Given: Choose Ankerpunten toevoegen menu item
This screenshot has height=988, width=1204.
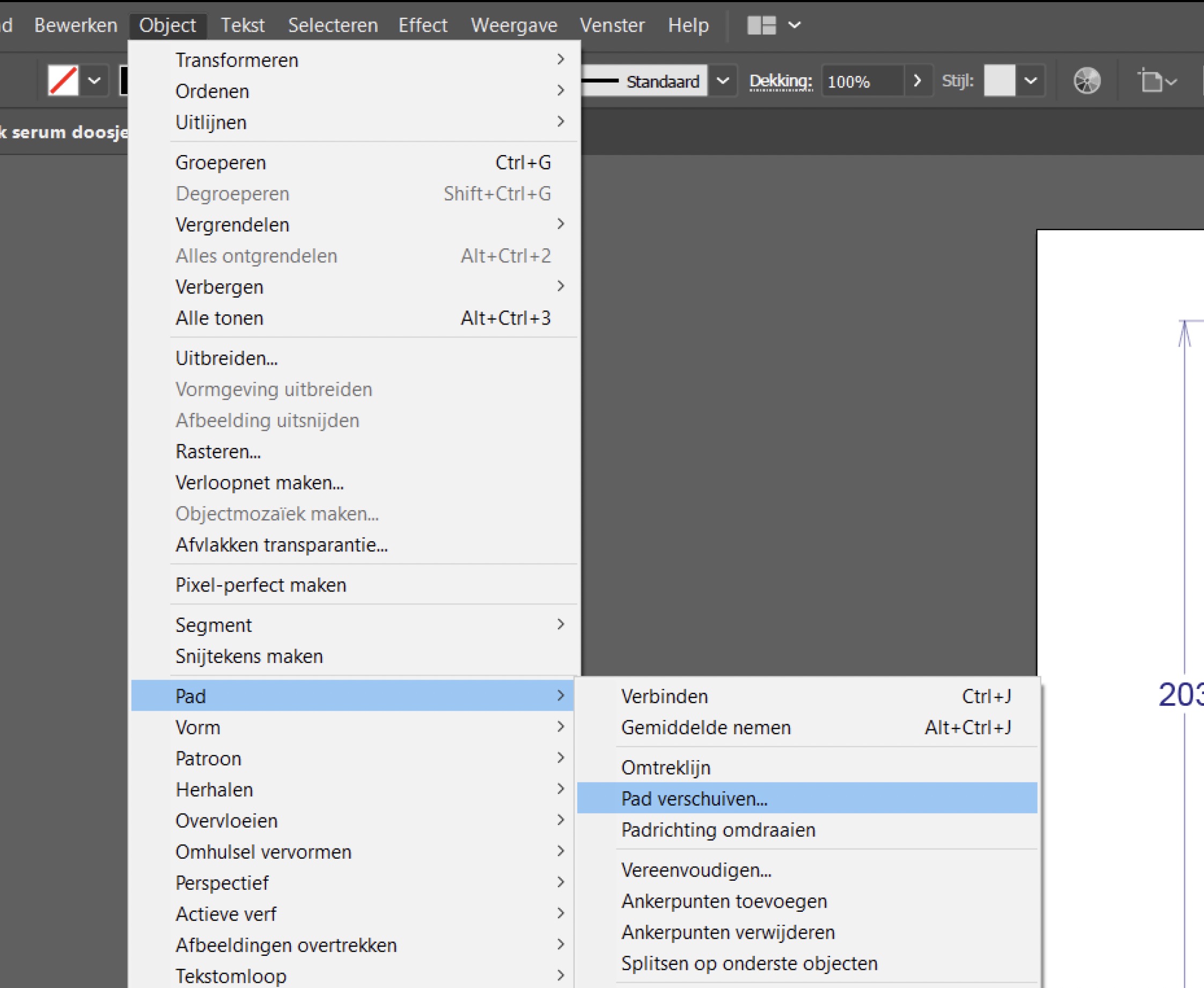Looking at the screenshot, I should [807, 901].
